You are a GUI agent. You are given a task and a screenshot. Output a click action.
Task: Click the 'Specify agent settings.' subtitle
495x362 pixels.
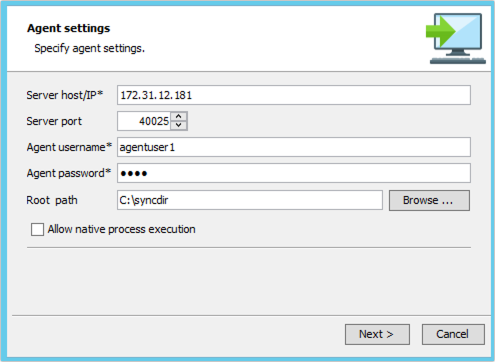90,48
